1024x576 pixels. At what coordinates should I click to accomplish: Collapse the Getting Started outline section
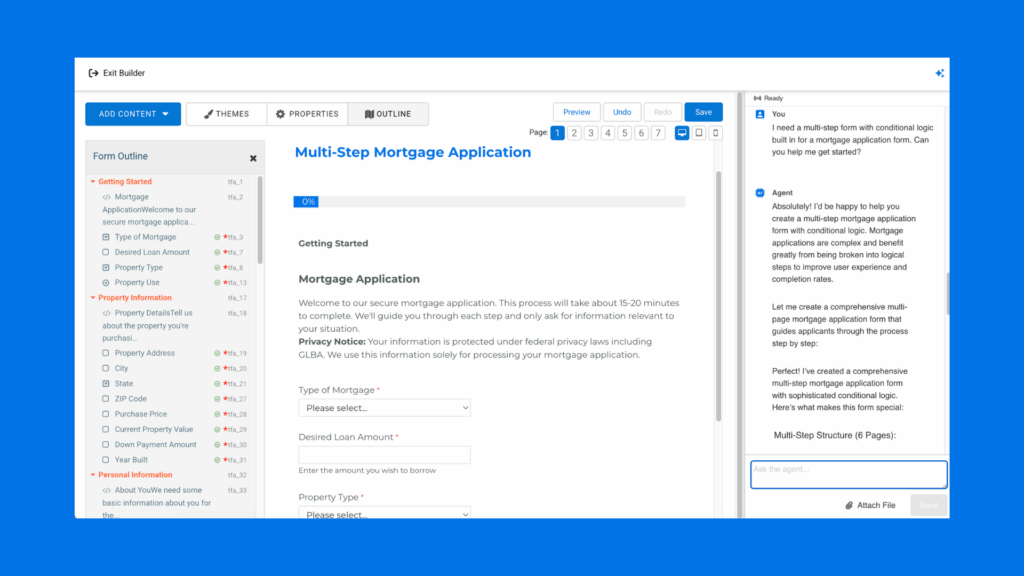coord(93,182)
